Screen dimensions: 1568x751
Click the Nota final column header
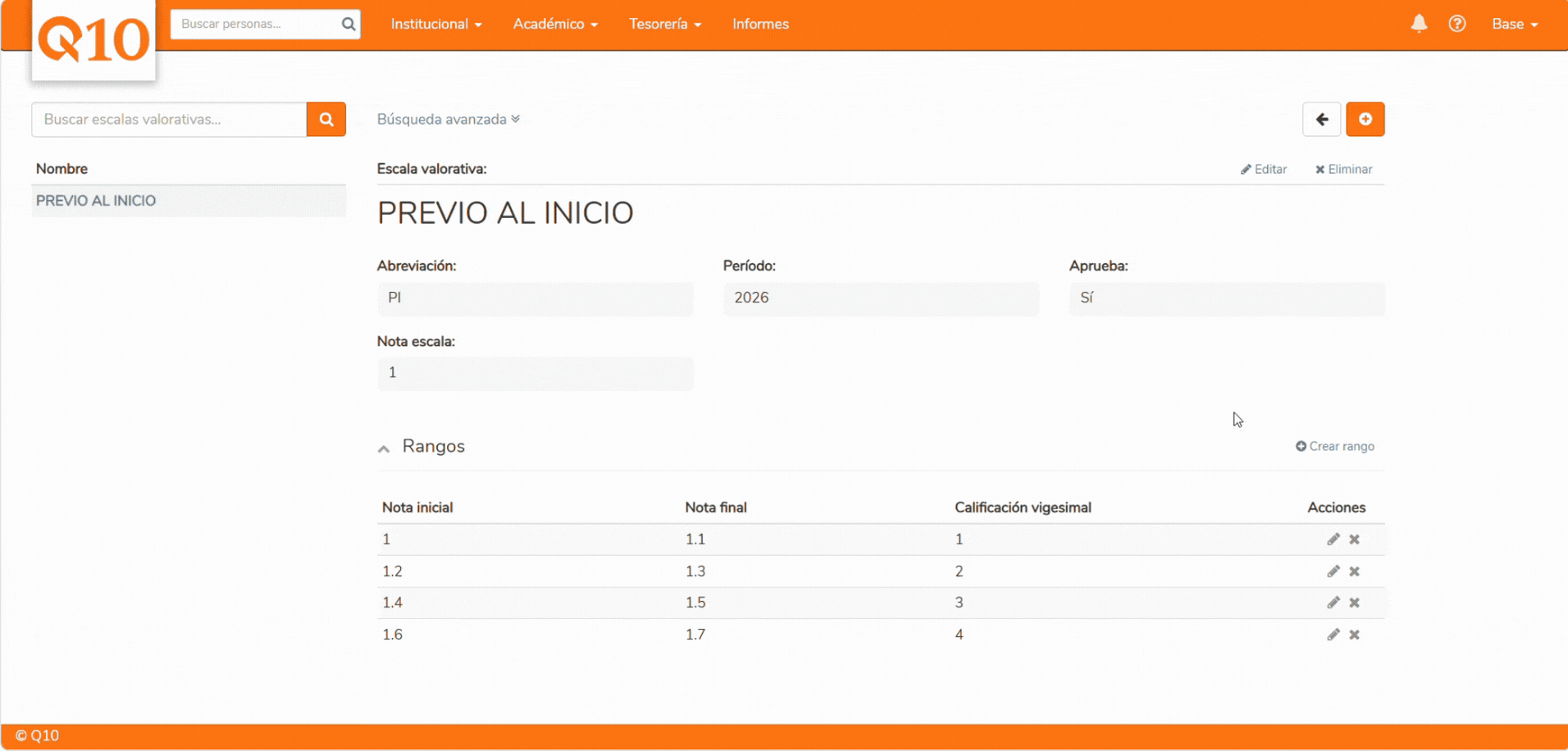716,507
